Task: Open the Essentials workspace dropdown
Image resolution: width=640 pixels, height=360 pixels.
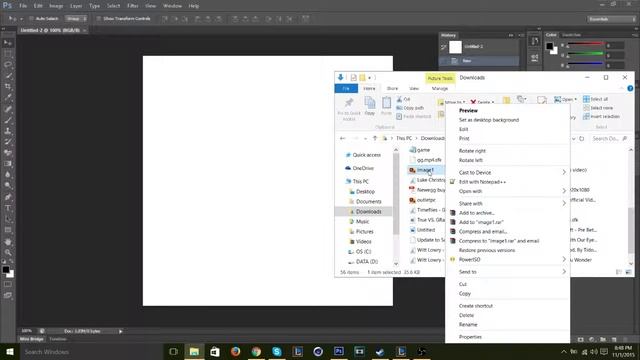Action: point(611,19)
